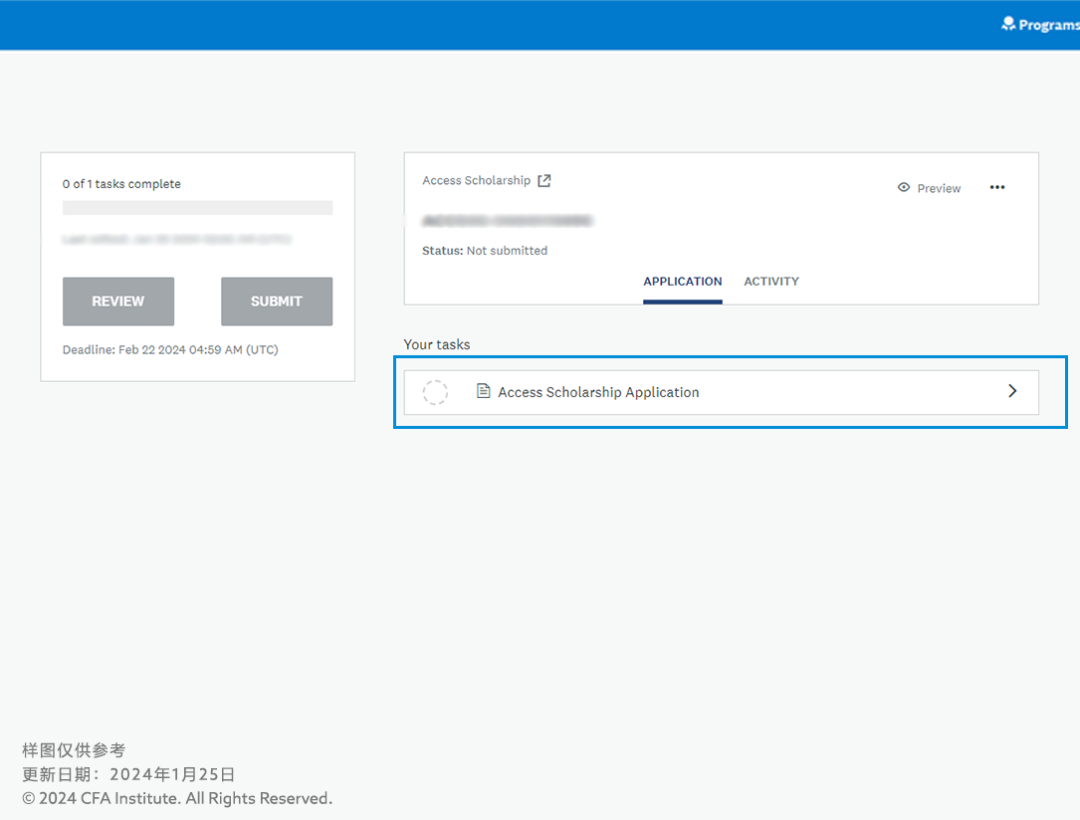Switch to the APPLICATION tab
1080x820 pixels.
pos(682,282)
